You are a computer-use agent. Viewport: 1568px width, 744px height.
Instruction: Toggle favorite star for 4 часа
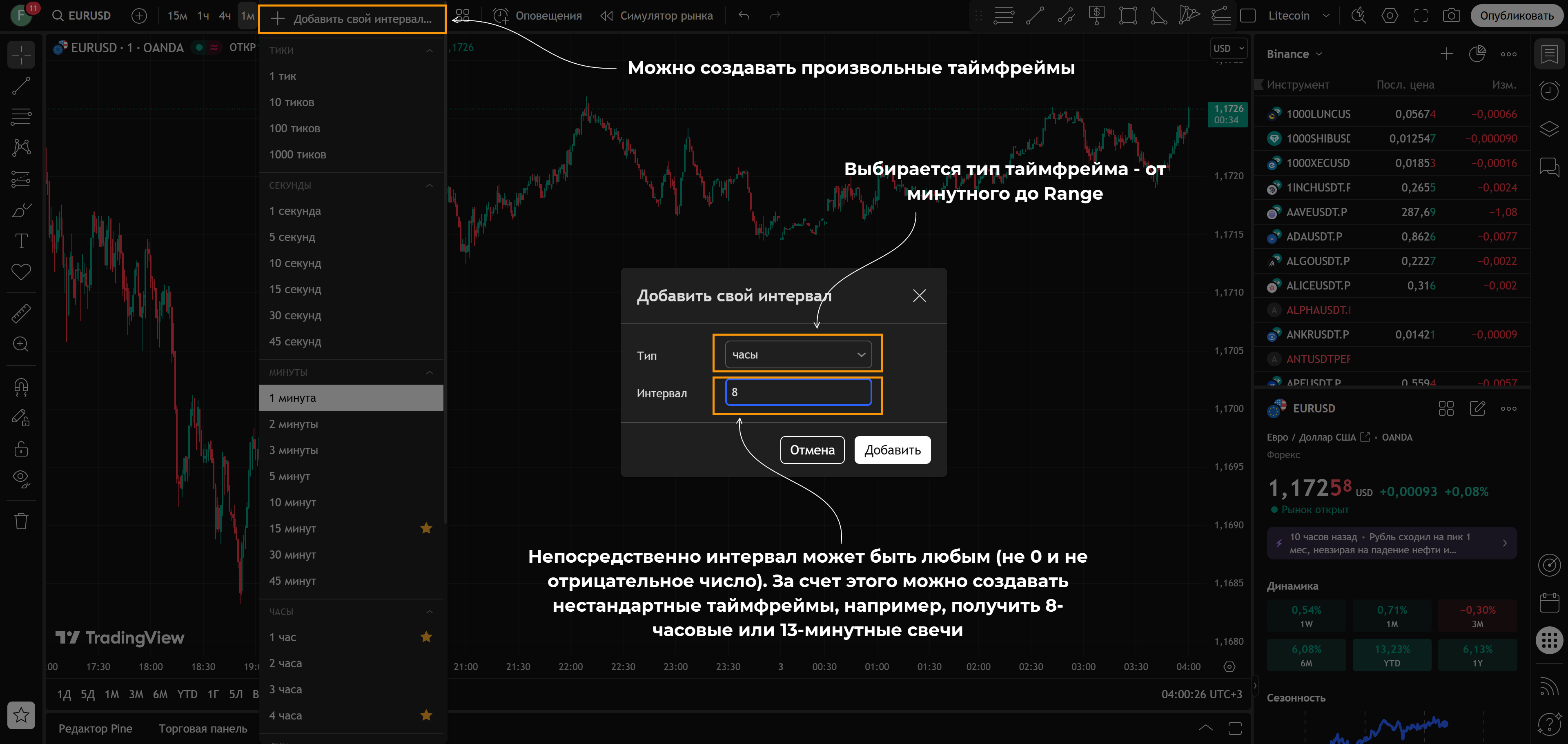pyautogui.click(x=426, y=715)
